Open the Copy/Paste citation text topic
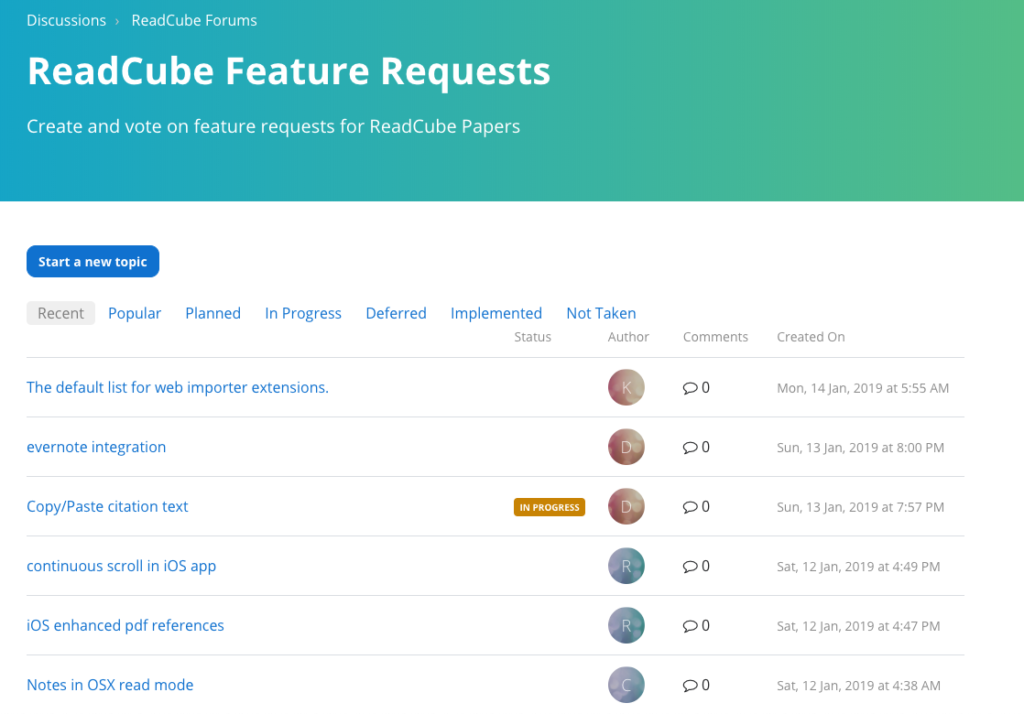The image size is (1024, 714). tap(107, 506)
